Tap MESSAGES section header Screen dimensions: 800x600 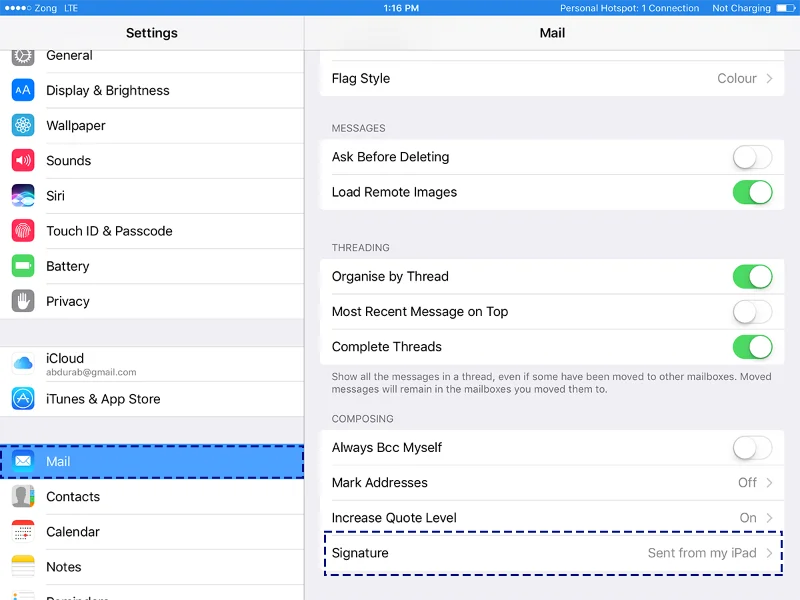(x=359, y=129)
